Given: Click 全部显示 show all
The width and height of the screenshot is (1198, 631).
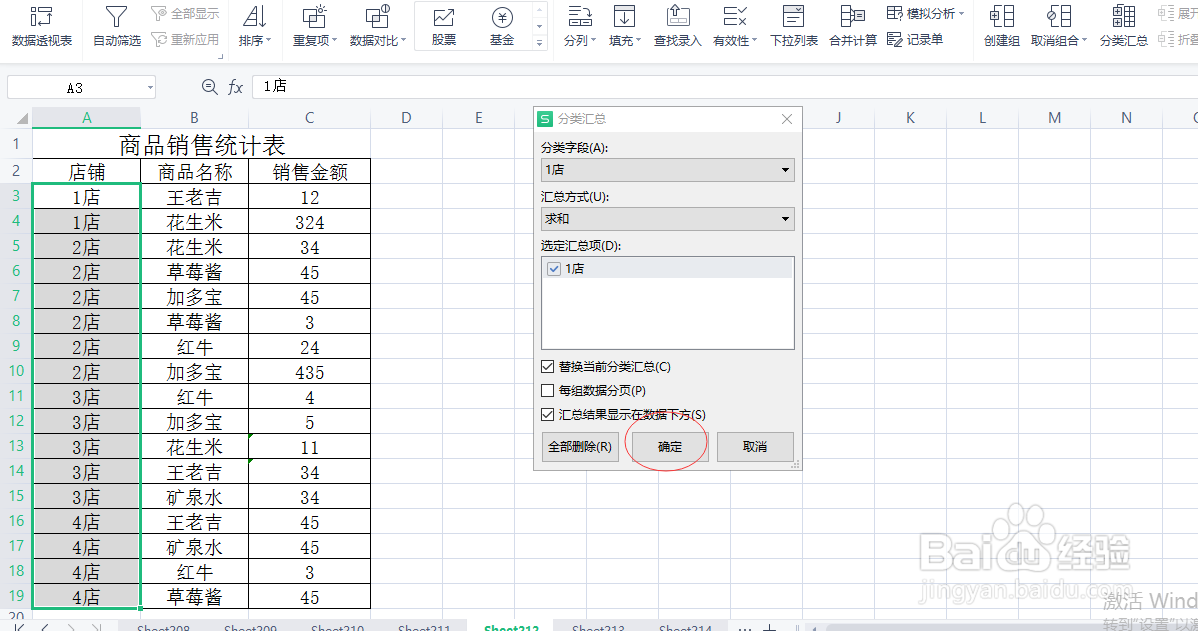Looking at the screenshot, I should tap(185, 14).
